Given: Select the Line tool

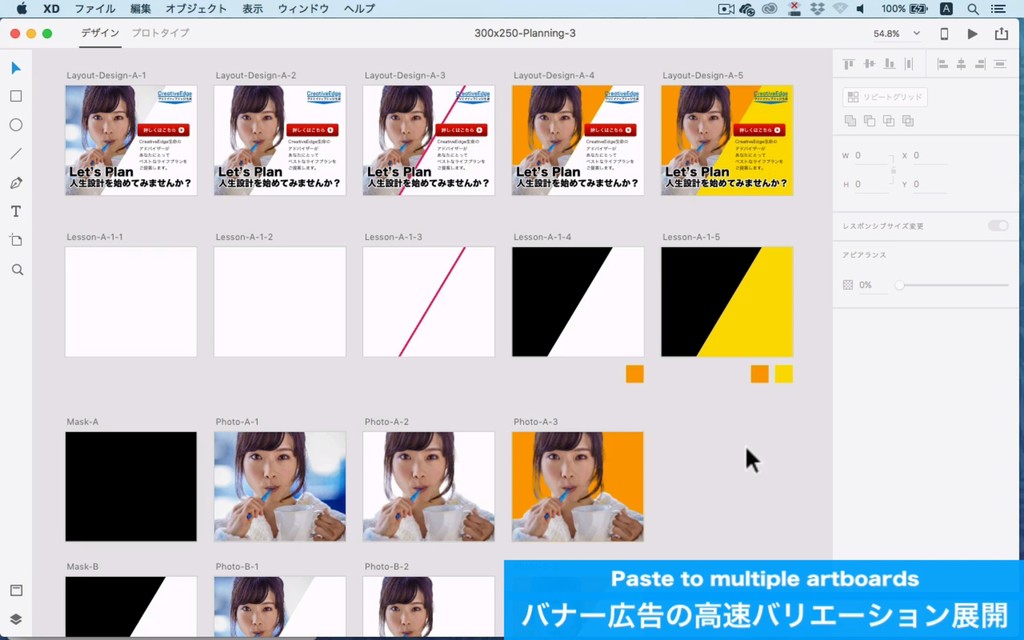Looking at the screenshot, I should click(x=16, y=154).
